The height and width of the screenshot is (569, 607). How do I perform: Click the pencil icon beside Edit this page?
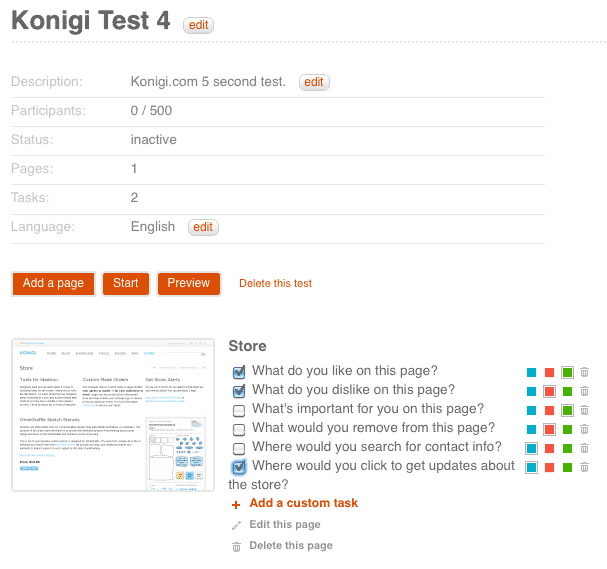pos(236,525)
